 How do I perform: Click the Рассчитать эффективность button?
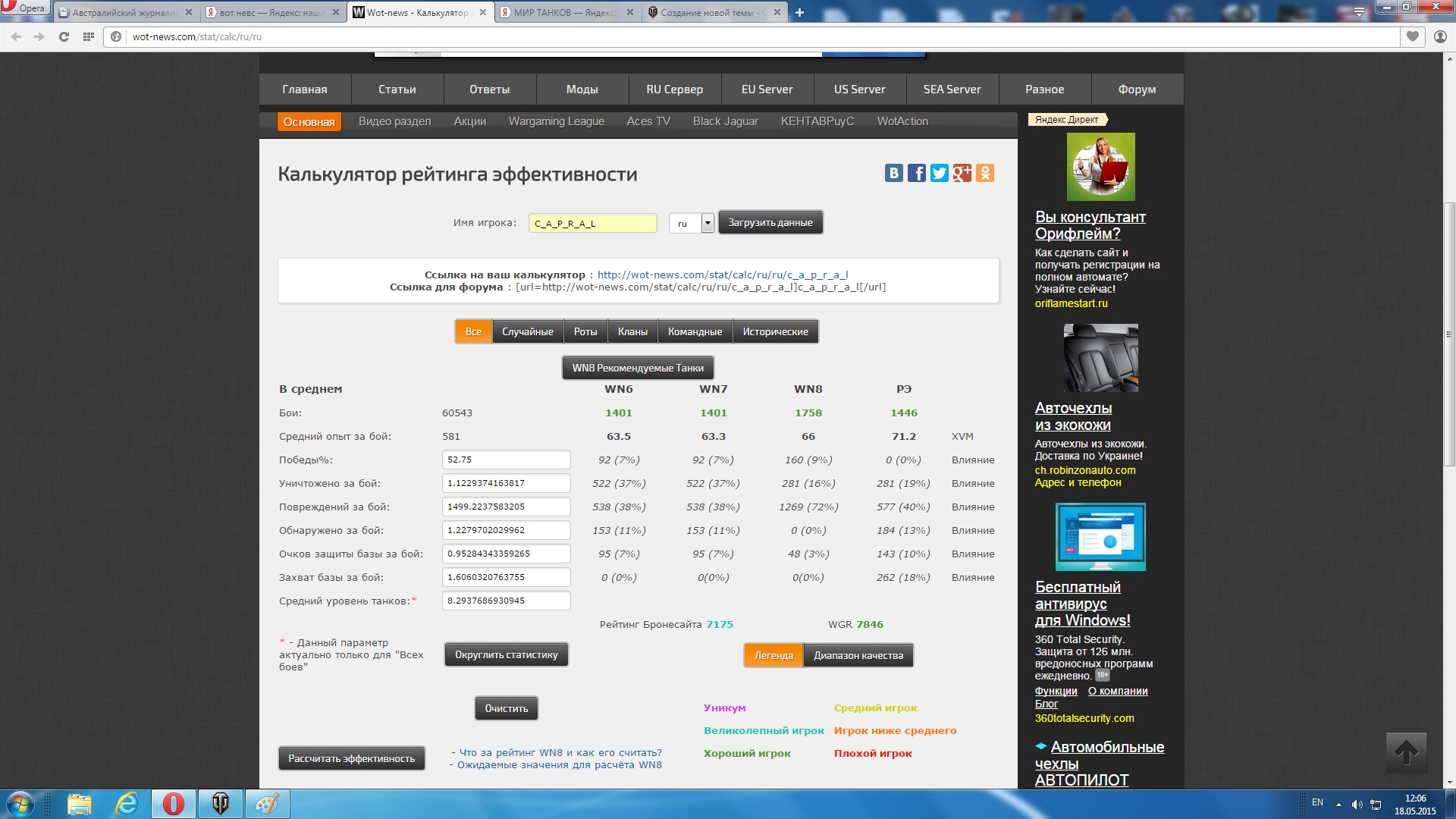click(351, 759)
